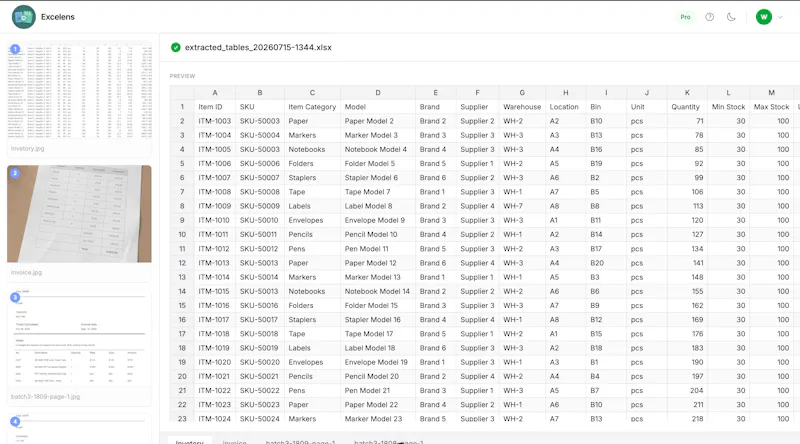Select column G header

coord(522,92)
